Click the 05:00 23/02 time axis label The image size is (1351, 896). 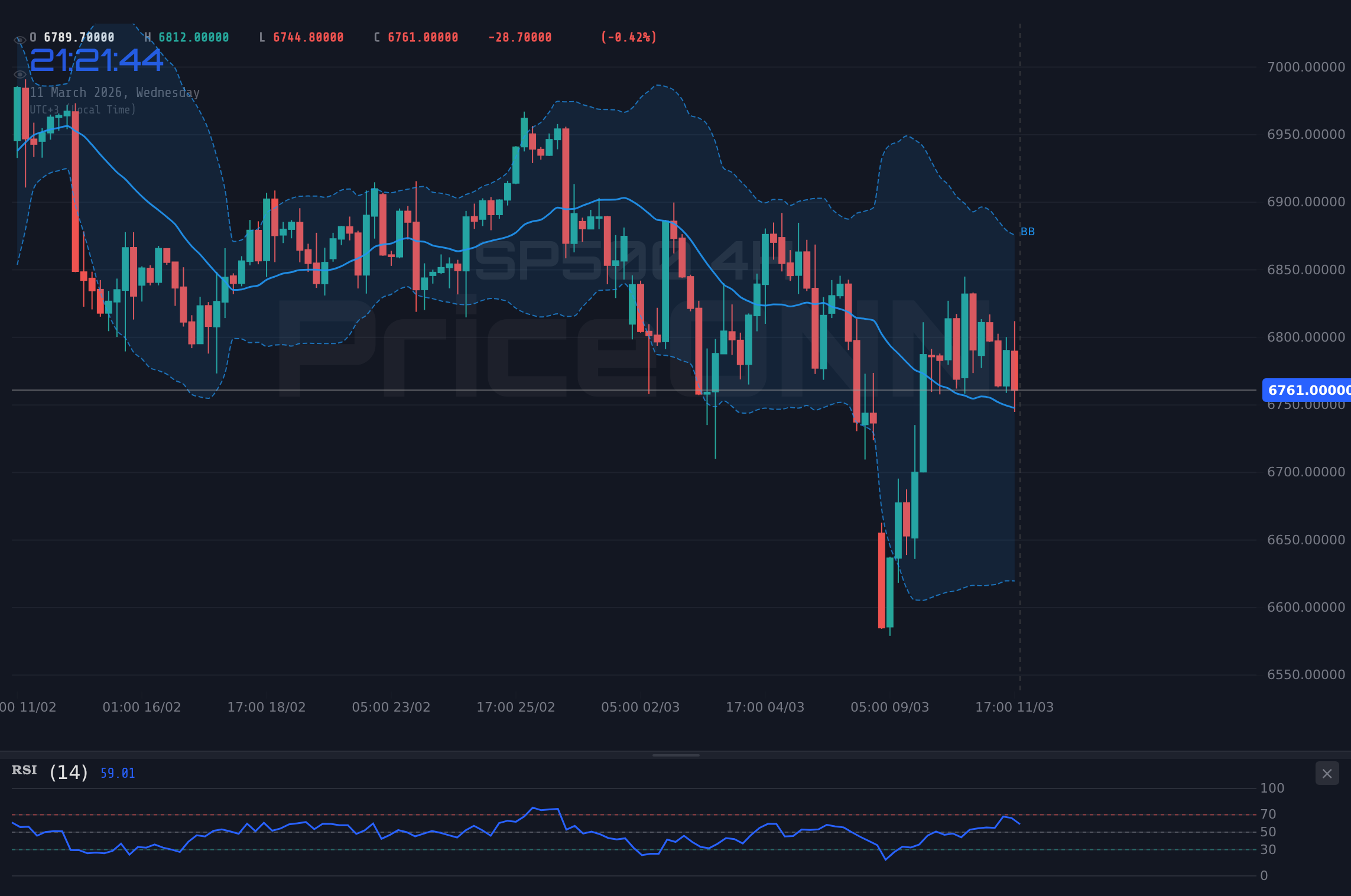coord(391,707)
